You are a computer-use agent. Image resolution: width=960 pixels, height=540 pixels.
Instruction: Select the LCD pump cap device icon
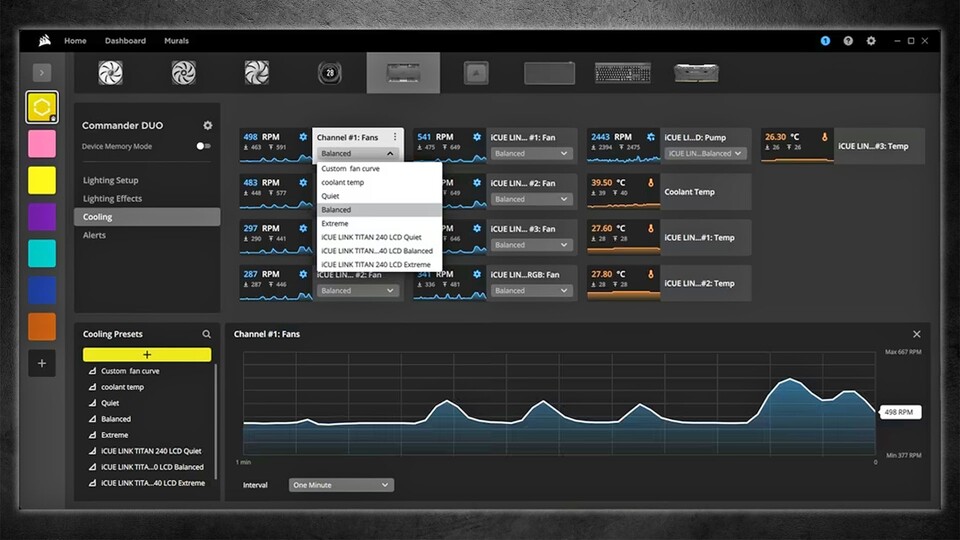point(329,73)
